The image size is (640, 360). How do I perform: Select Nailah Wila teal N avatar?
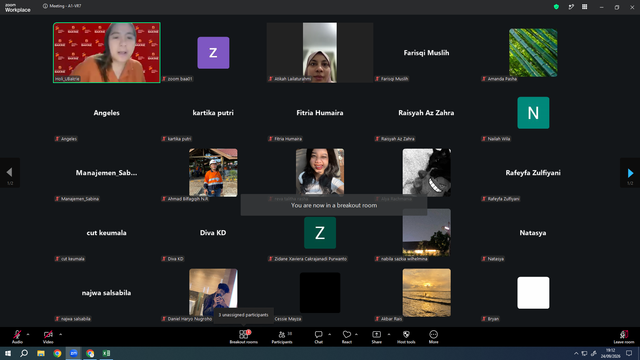point(533,113)
